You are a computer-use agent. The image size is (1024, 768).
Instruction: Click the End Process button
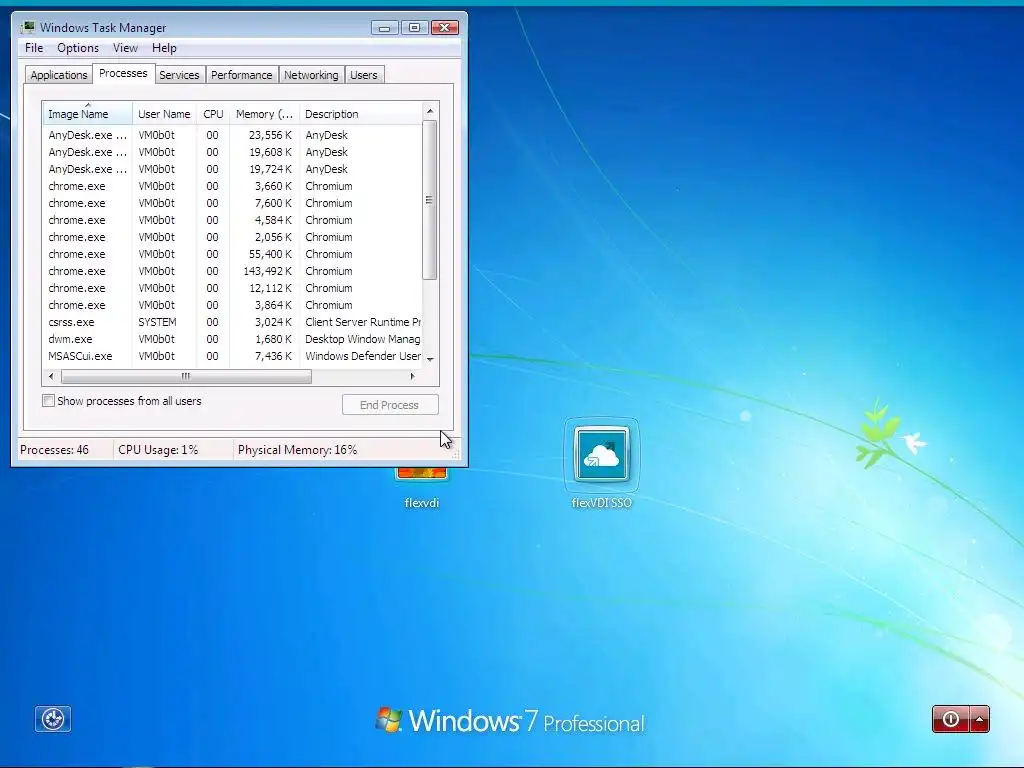click(390, 405)
